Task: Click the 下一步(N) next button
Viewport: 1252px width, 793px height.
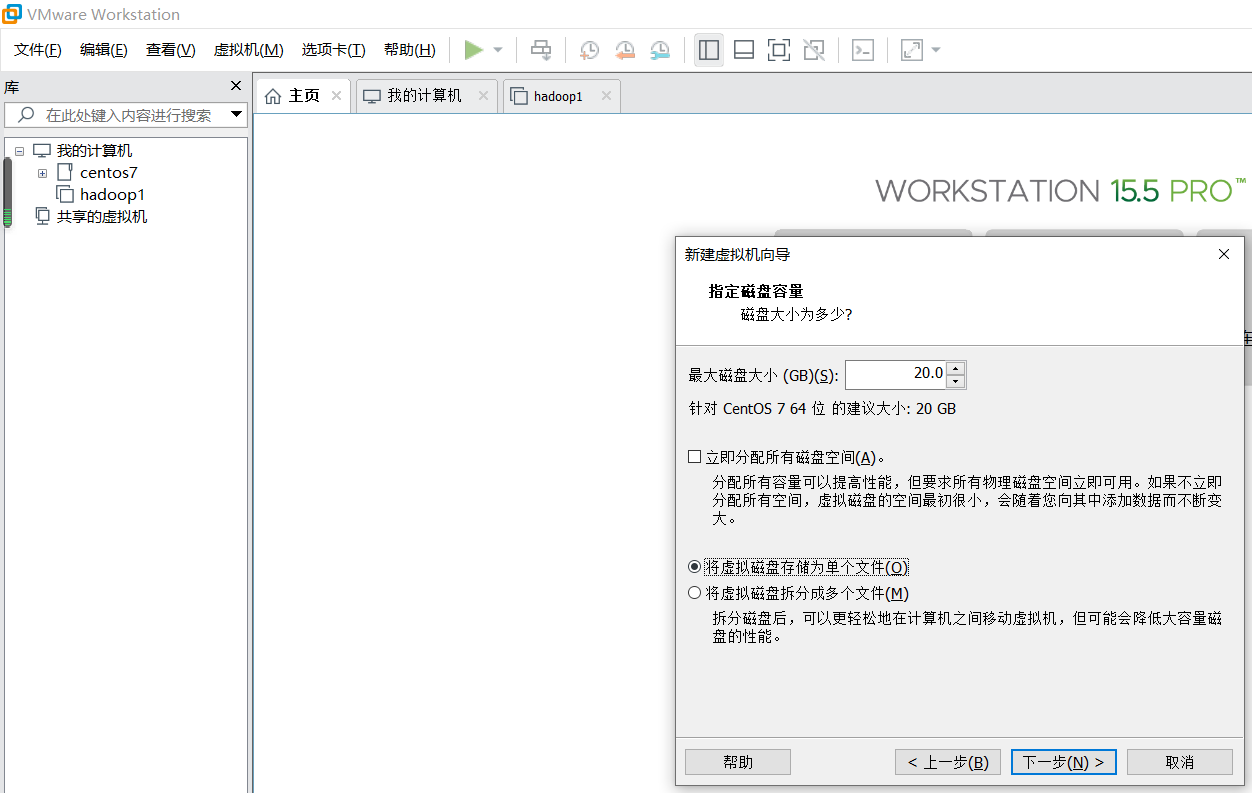Action: [x=1064, y=762]
